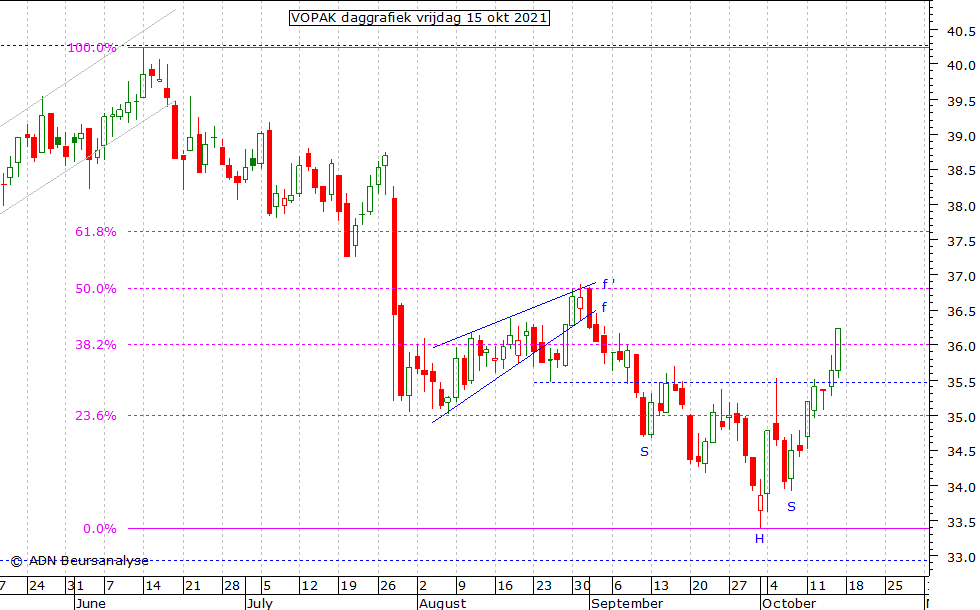
Task: Click the "35.5" price axis value
Action: pos(961,382)
